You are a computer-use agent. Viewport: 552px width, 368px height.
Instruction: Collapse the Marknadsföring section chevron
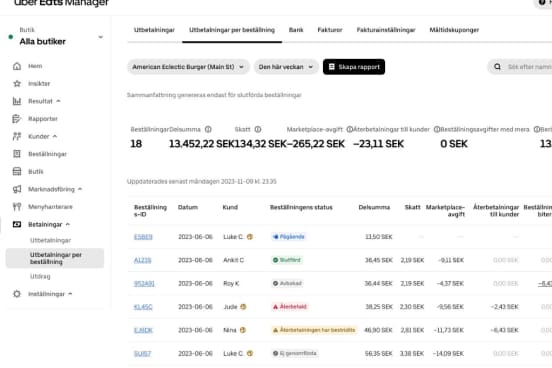(x=80, y=189)
